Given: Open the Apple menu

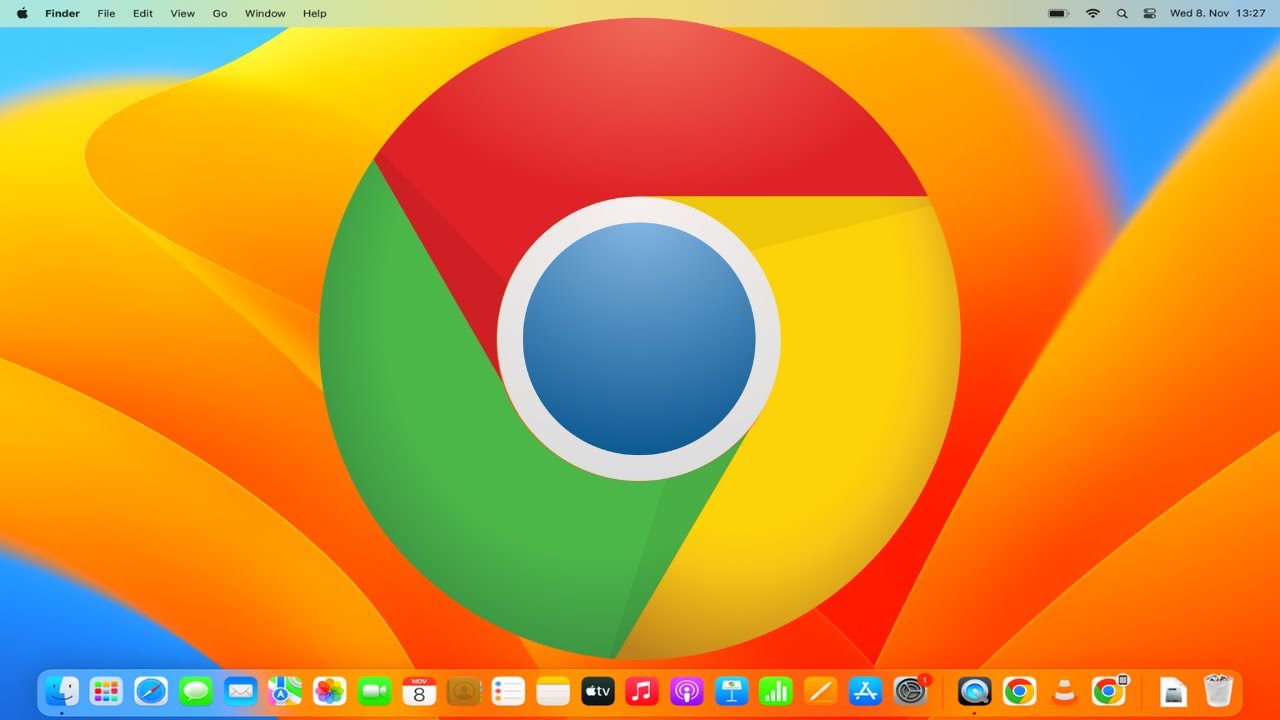Looking at the screenshot, I should pos(22,13).
